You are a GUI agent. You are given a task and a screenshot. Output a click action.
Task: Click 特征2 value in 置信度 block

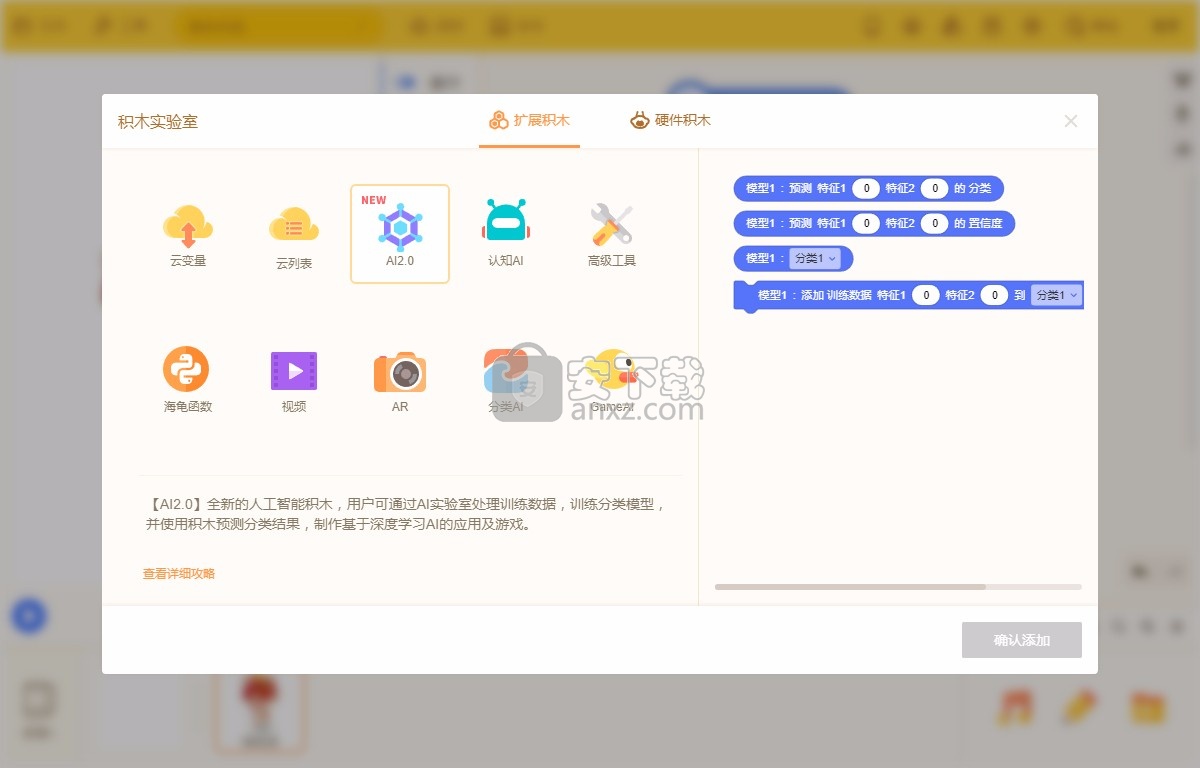click(x=934, y=223)
